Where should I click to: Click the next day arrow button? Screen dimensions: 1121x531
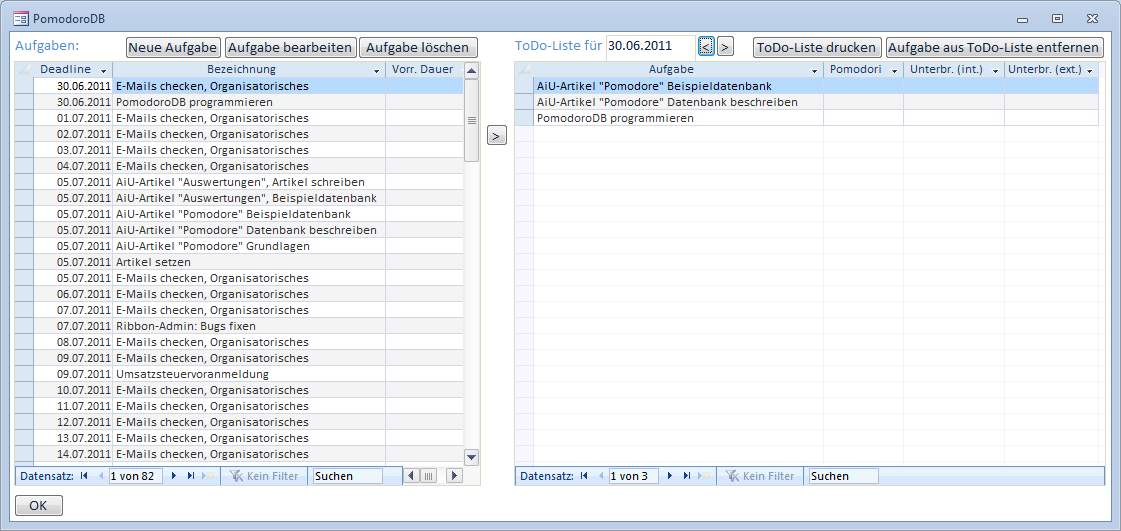(726, 46)
